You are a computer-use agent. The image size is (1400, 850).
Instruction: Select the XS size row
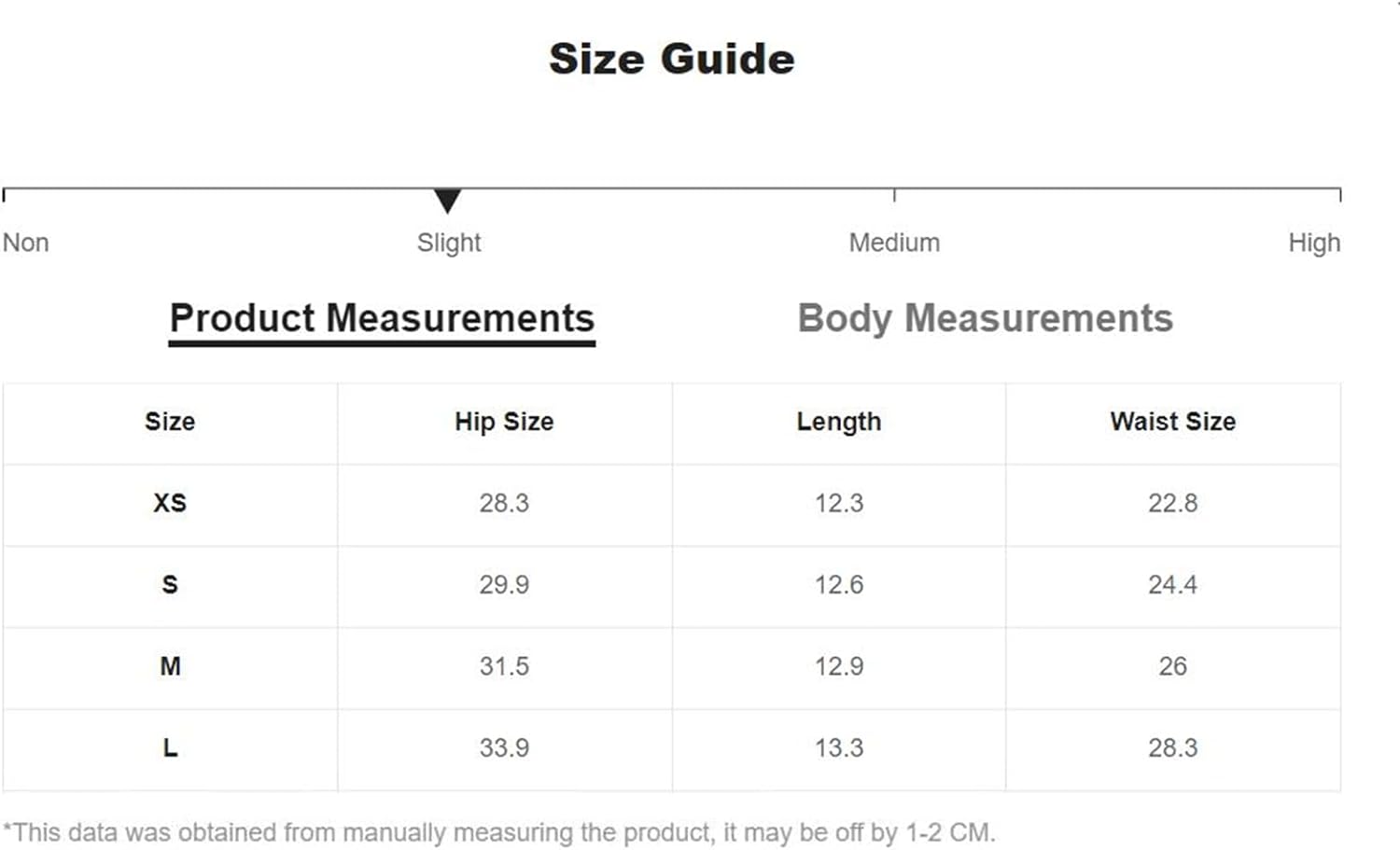point(671,505)
